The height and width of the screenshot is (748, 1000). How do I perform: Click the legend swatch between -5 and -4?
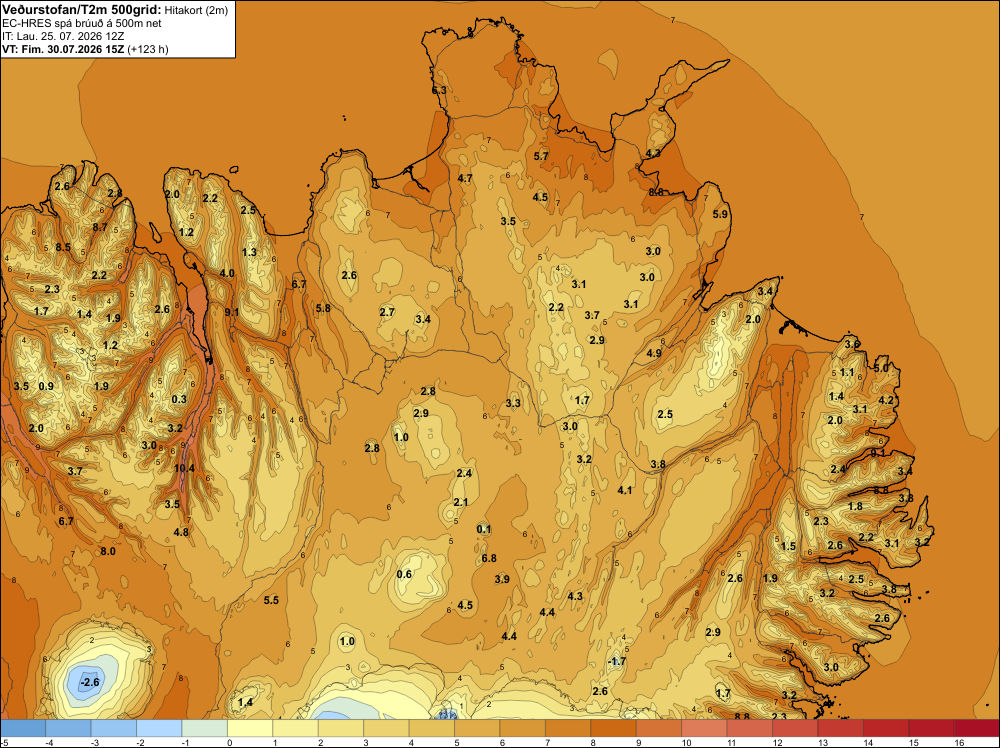click(x=23, y=728)
